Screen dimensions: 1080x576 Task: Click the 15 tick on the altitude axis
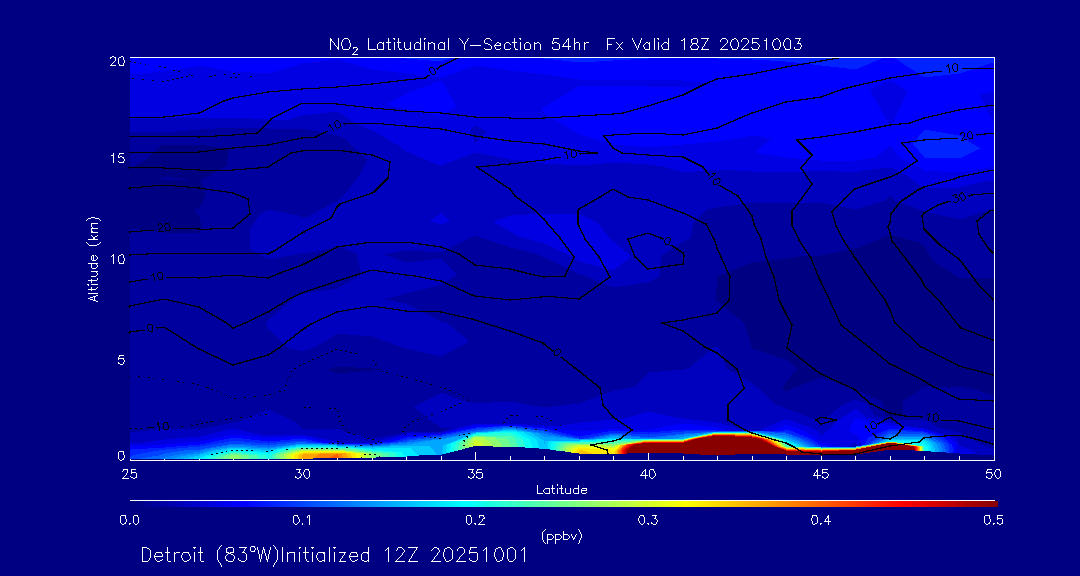pyautogui.click(x=117, y=159)
